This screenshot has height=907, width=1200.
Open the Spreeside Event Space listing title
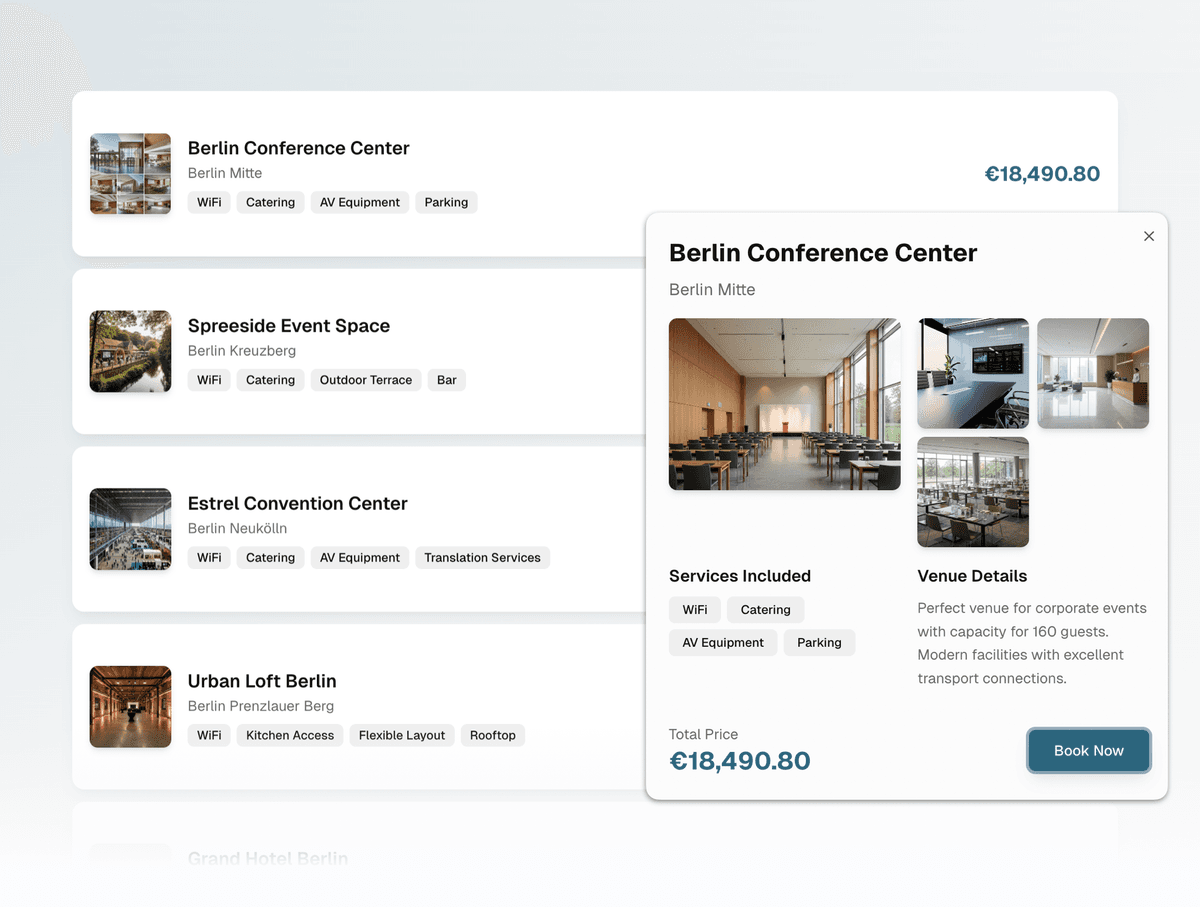(288, 326)
